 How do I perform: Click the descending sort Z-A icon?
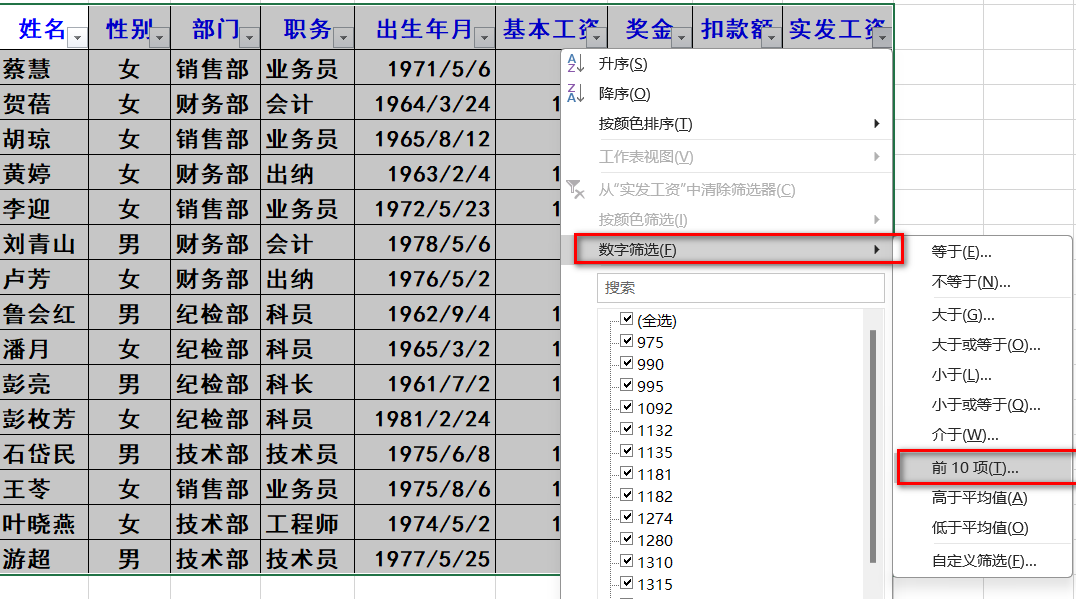tap(575, 94)
